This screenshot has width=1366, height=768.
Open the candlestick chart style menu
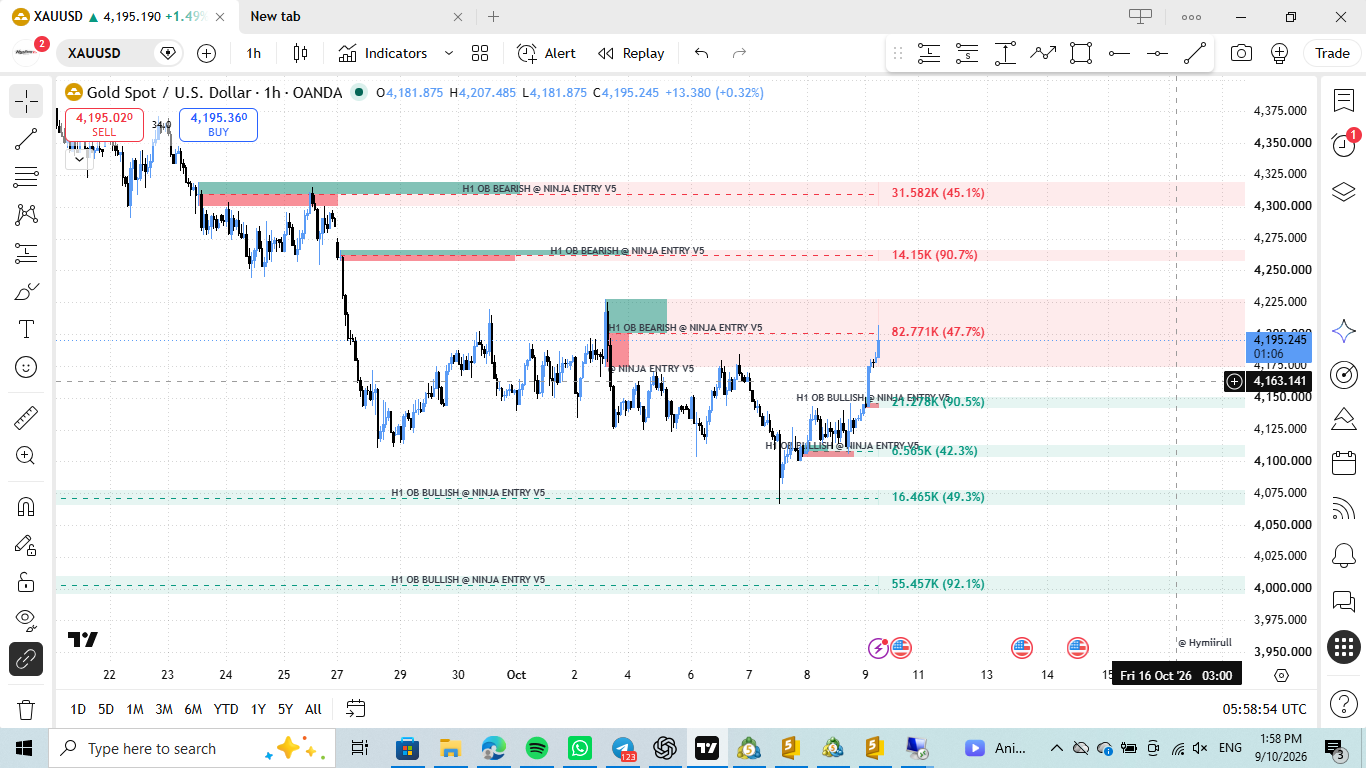(x=300, y=53)
